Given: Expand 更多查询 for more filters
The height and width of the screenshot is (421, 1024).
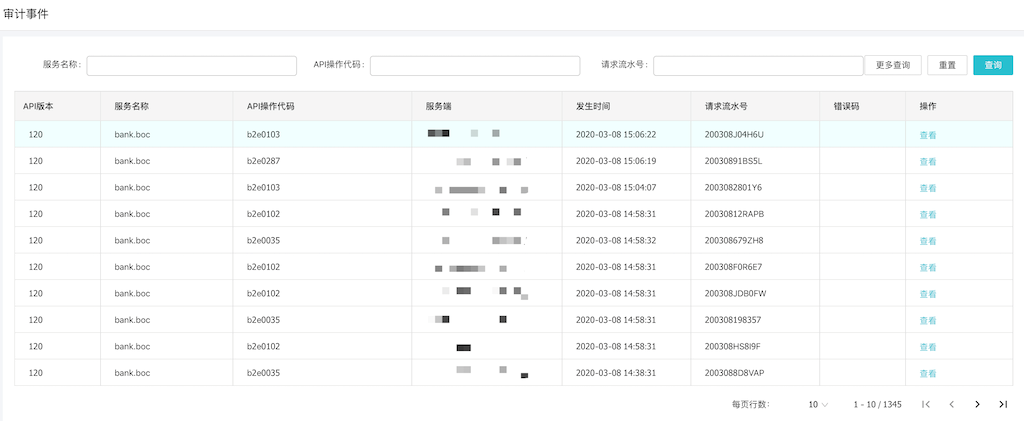Looking at the screenshot, I should pos(892,65).
